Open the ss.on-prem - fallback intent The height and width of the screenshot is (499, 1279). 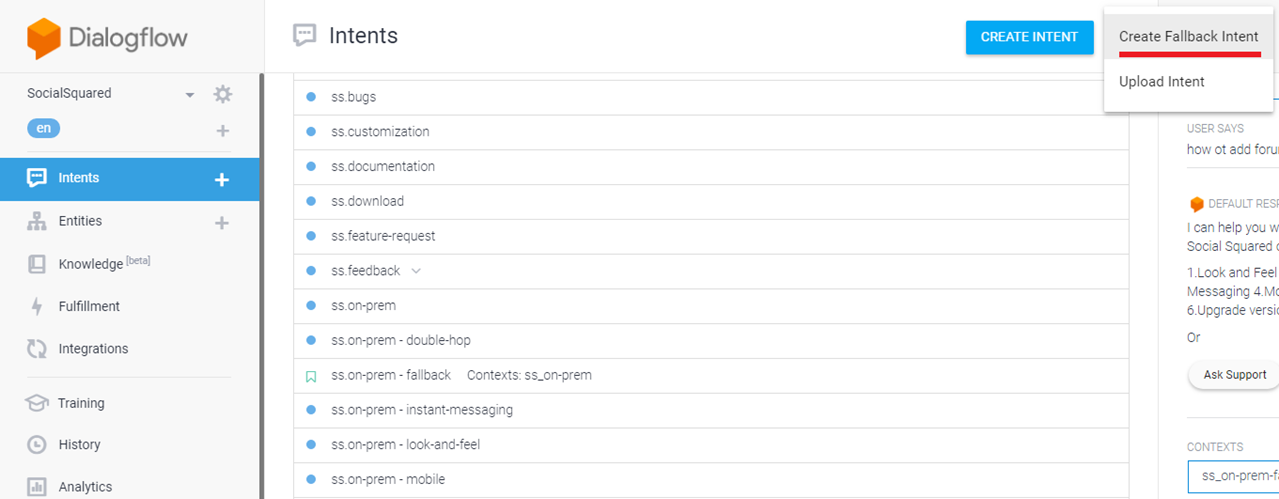point(391,375)
